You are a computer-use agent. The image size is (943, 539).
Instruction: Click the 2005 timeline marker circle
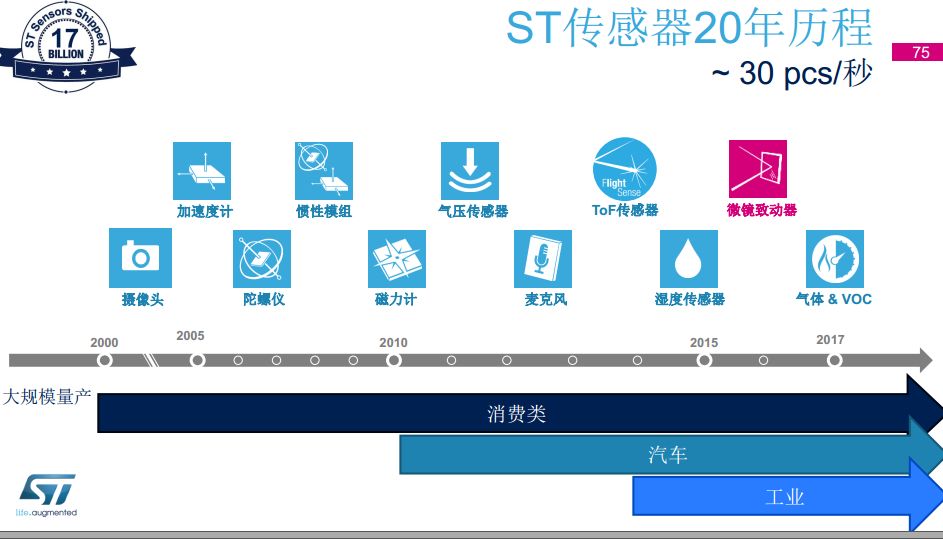197,360
